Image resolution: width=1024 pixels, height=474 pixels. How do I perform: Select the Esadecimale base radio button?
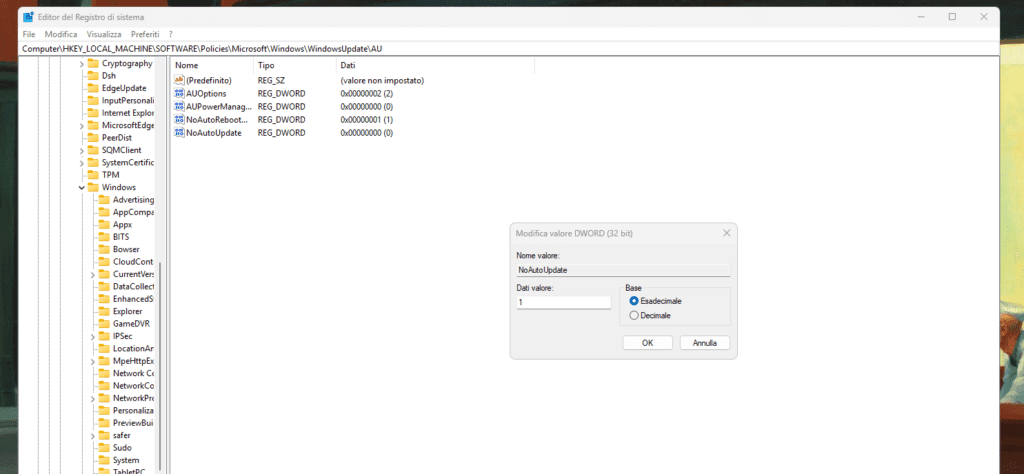tap(634, 300)
